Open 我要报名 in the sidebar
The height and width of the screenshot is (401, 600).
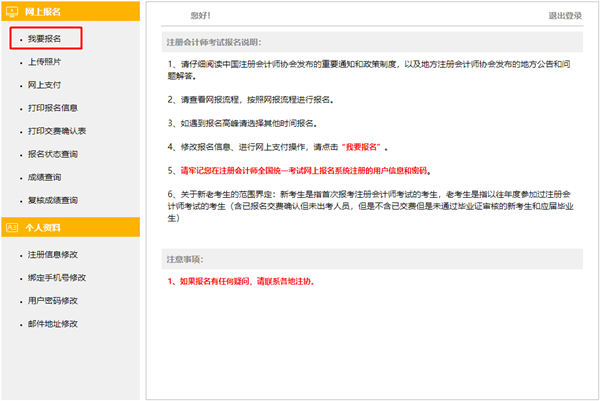44,38
